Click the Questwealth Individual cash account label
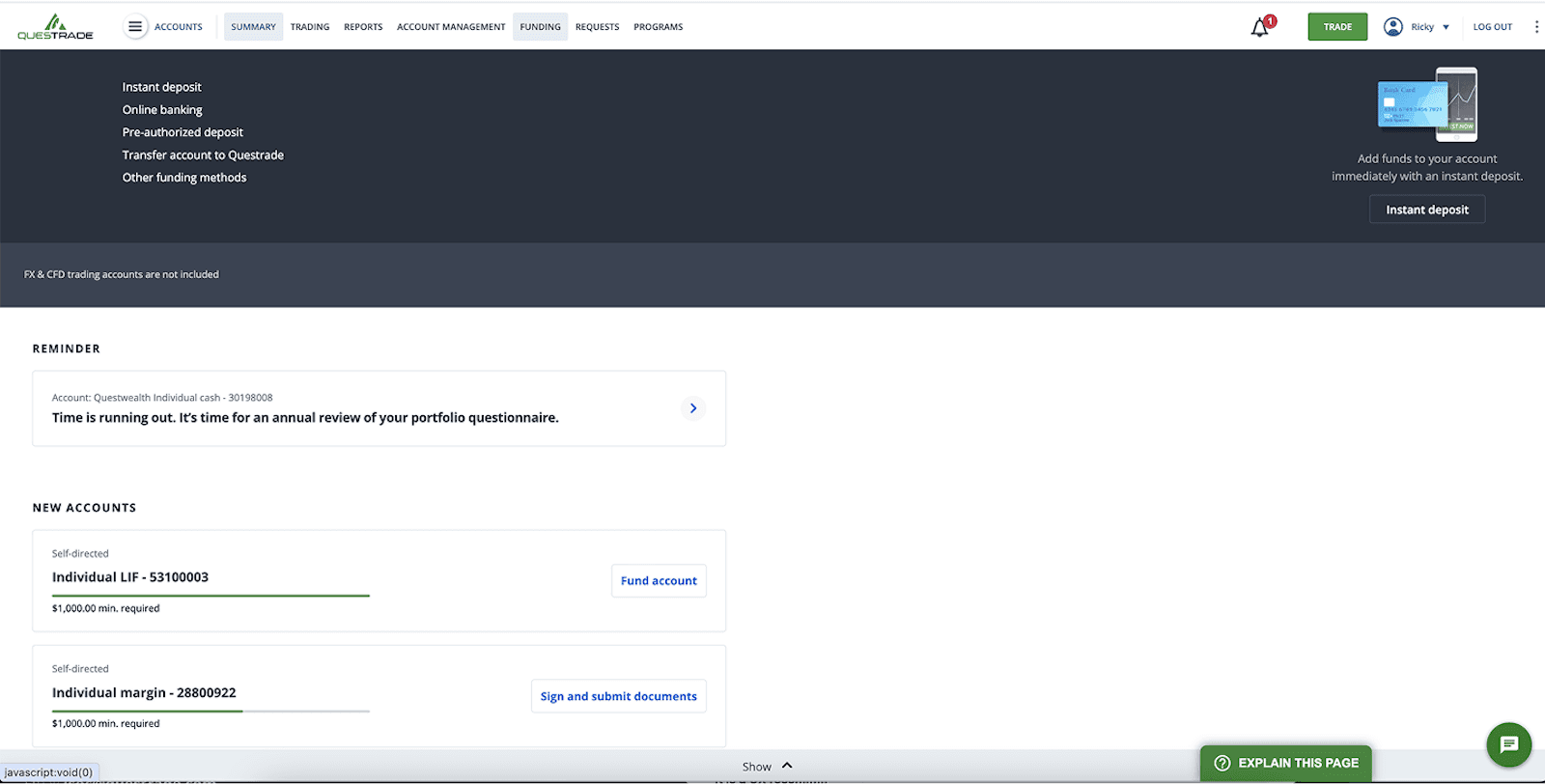This screenshot has height=784, width=1545. (x=162, y=398)
